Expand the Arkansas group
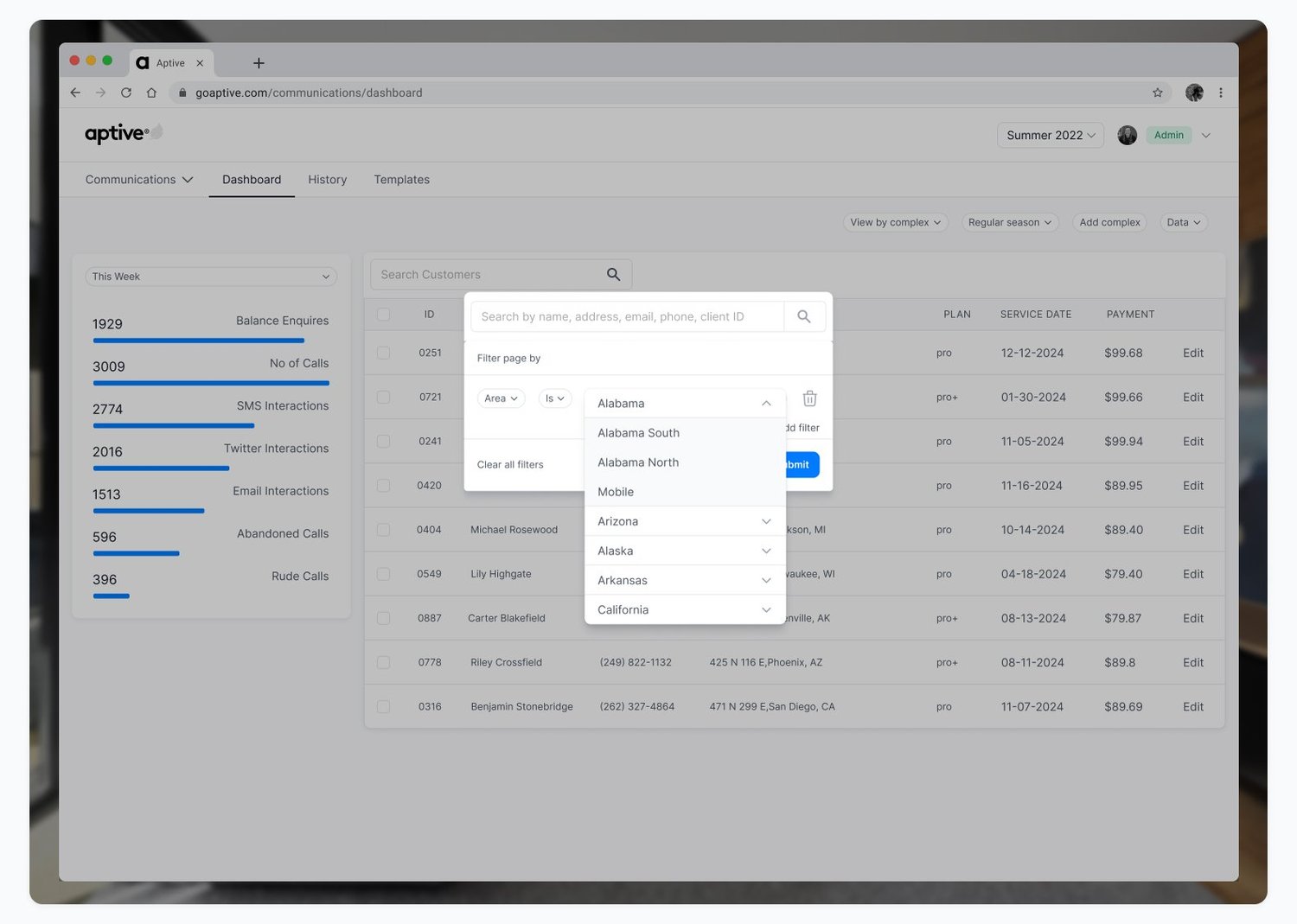Screen dimensions: 1297x924 click(685, 580)
